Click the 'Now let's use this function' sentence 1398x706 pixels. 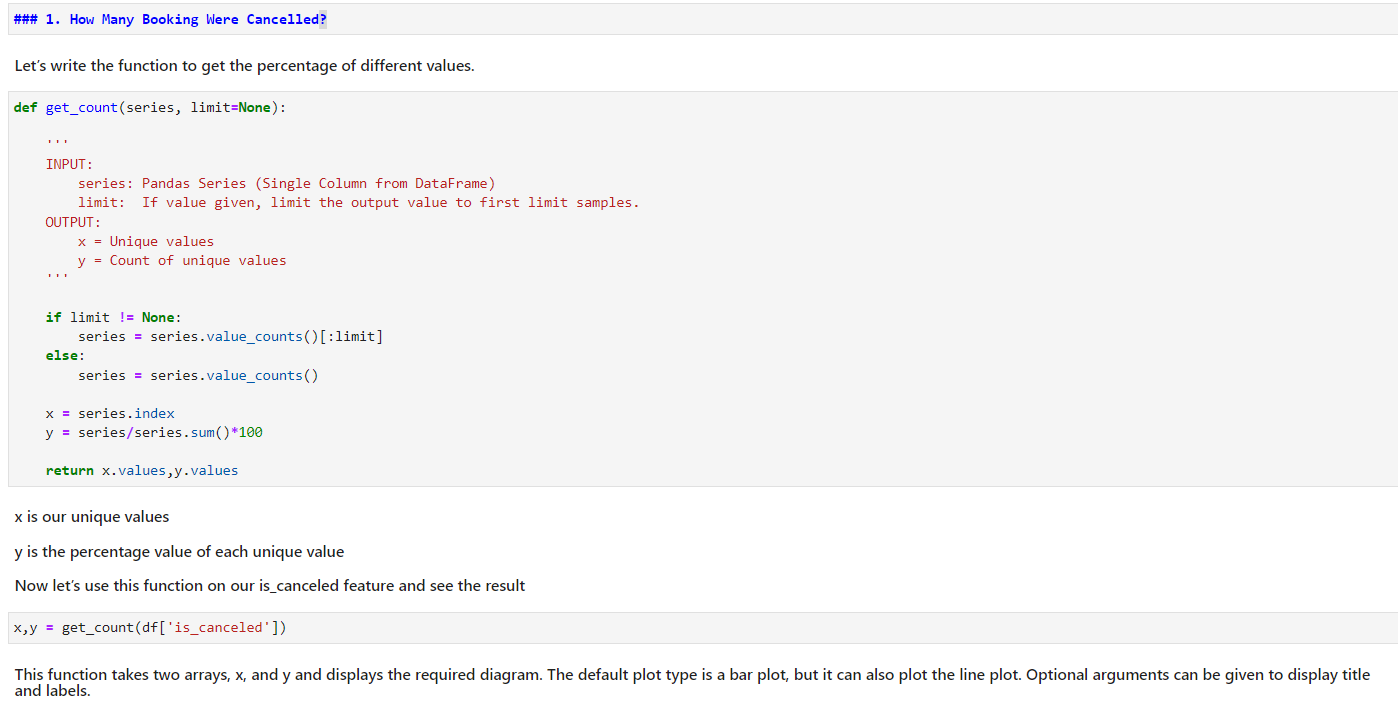pyautogui.click(x=270, y=586)
